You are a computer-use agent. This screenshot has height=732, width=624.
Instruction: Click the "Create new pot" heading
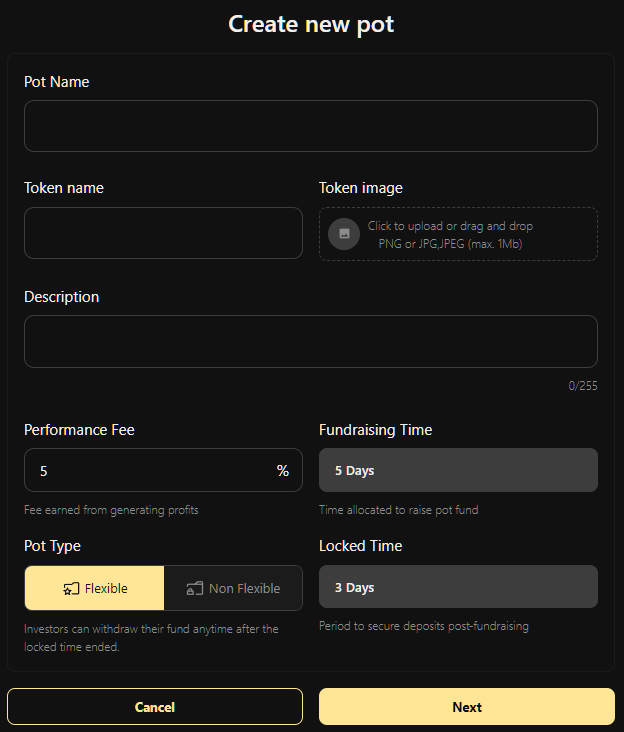click(311, 24)
